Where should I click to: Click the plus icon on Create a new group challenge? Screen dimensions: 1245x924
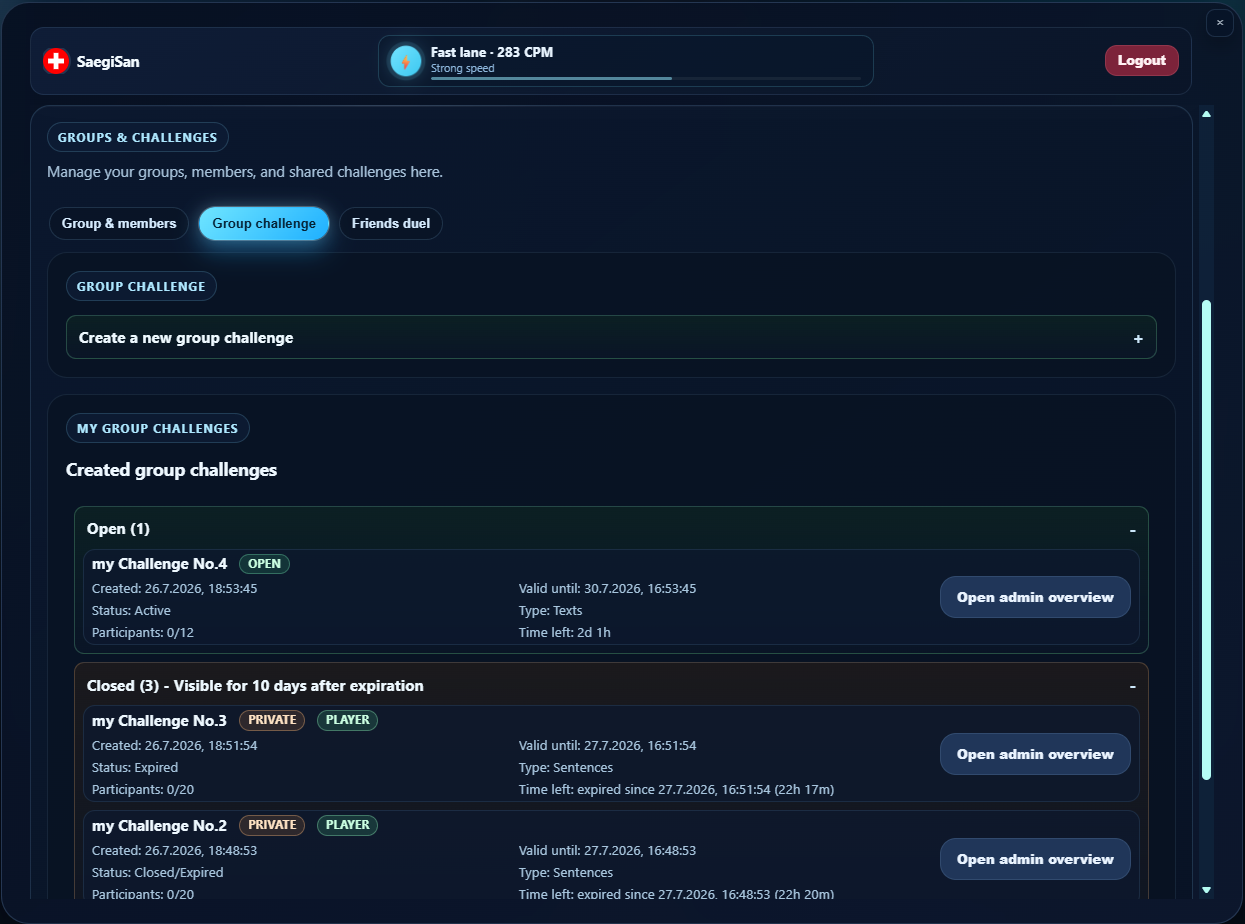[x=1138, y=339]
